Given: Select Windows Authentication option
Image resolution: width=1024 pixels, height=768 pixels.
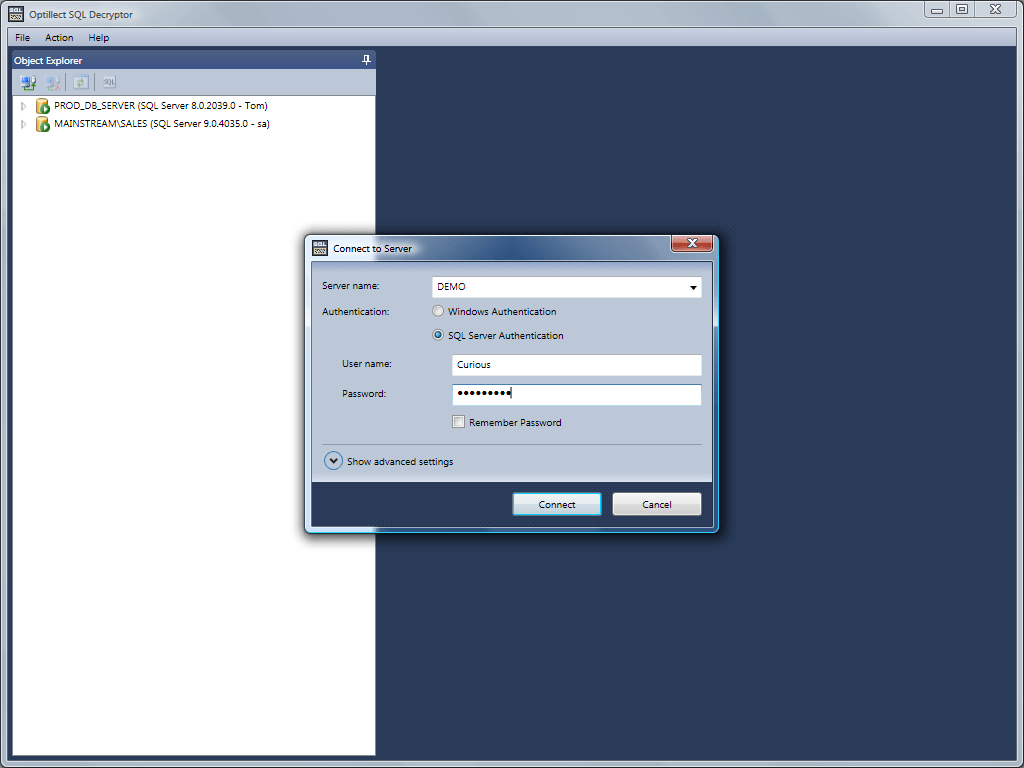Looking at the screenshot, I should pos(438,312).
